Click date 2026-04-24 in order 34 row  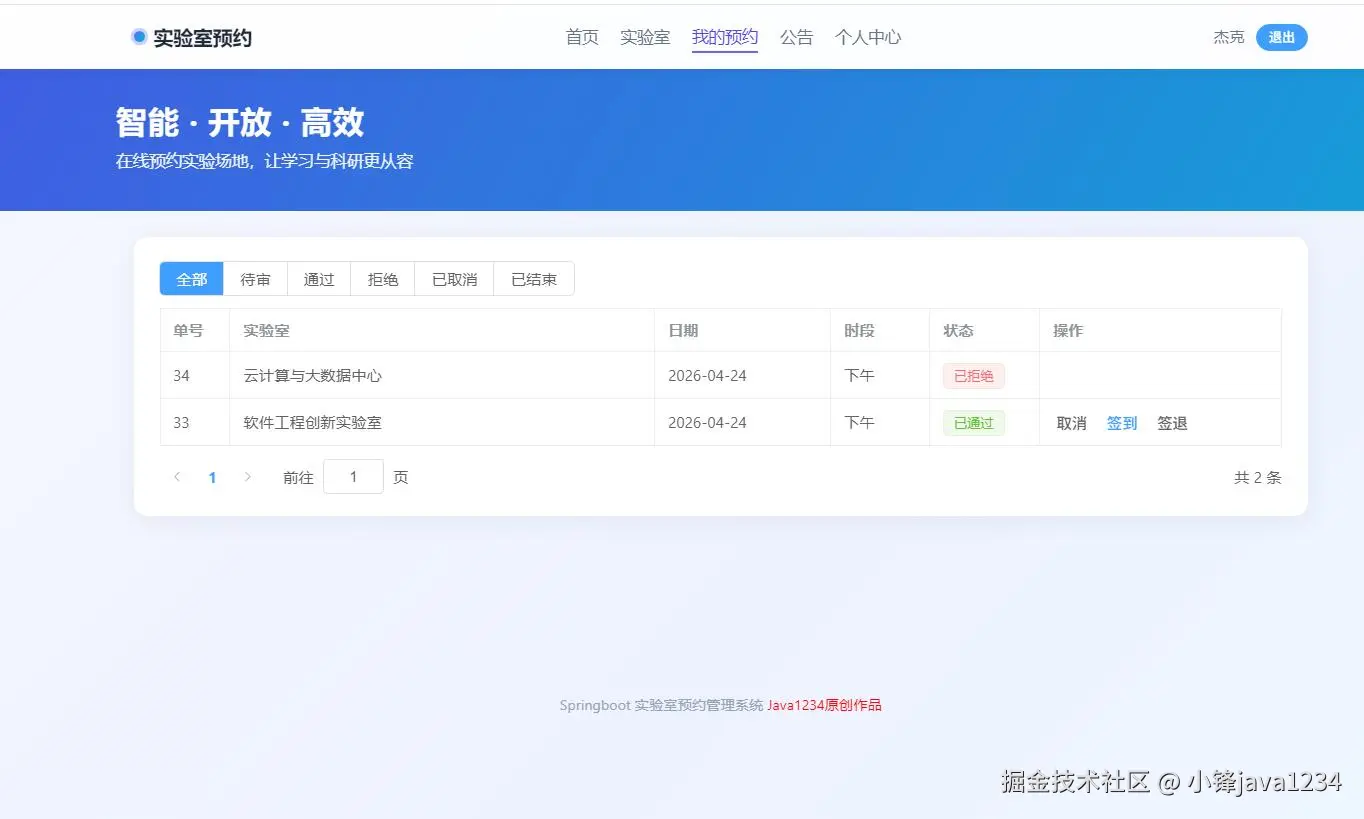point(707,376)
